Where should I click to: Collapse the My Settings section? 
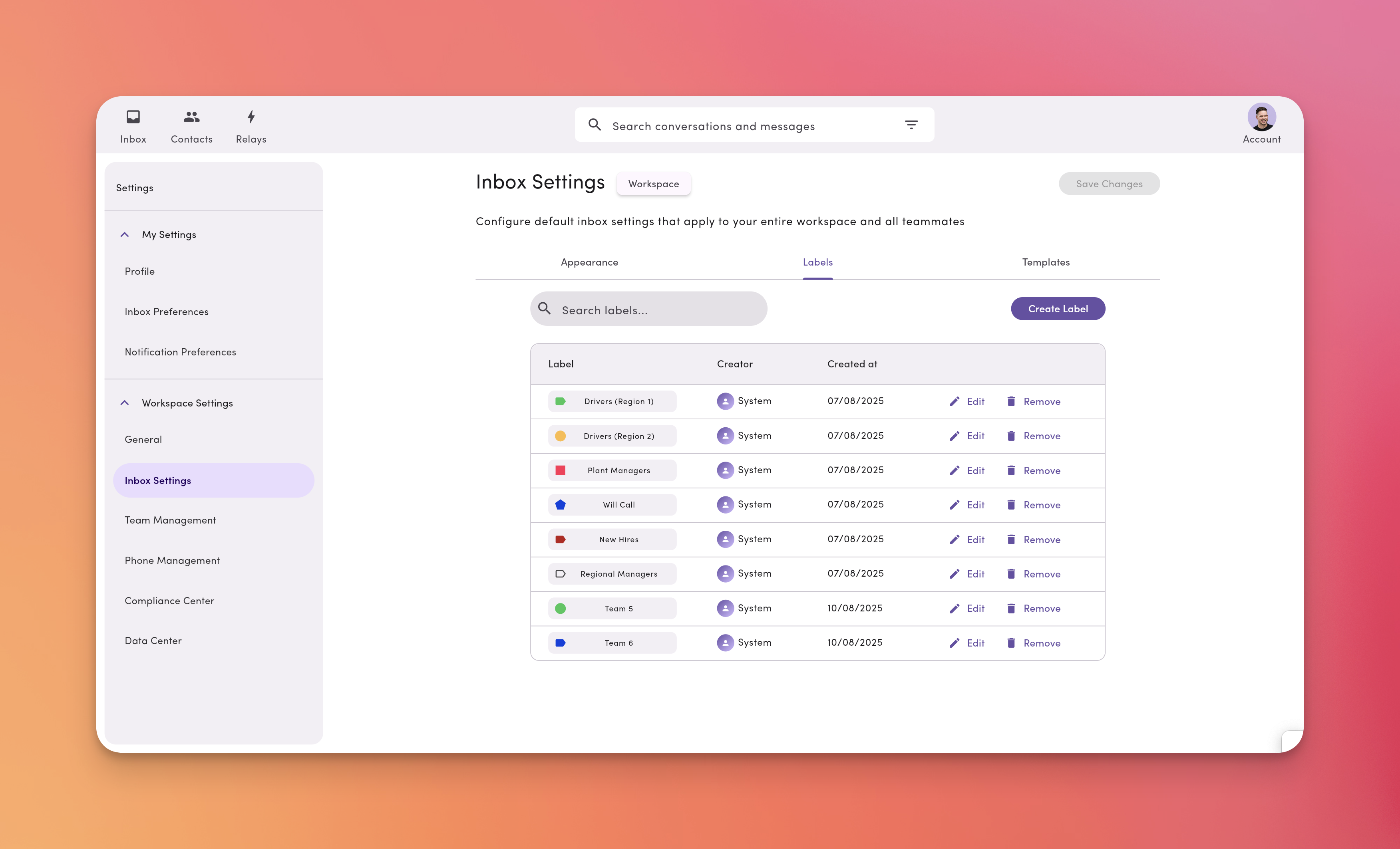click(x=124, y=234)
